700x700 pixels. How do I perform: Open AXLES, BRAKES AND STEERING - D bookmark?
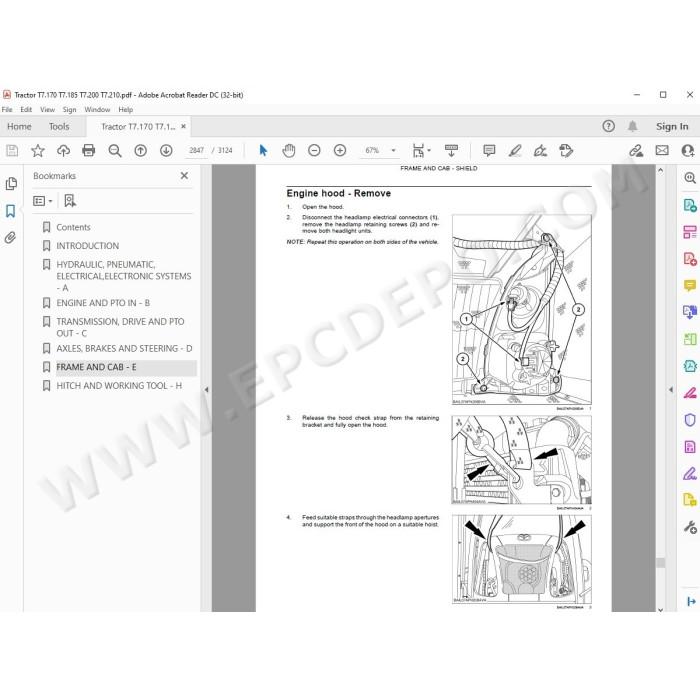124,348
